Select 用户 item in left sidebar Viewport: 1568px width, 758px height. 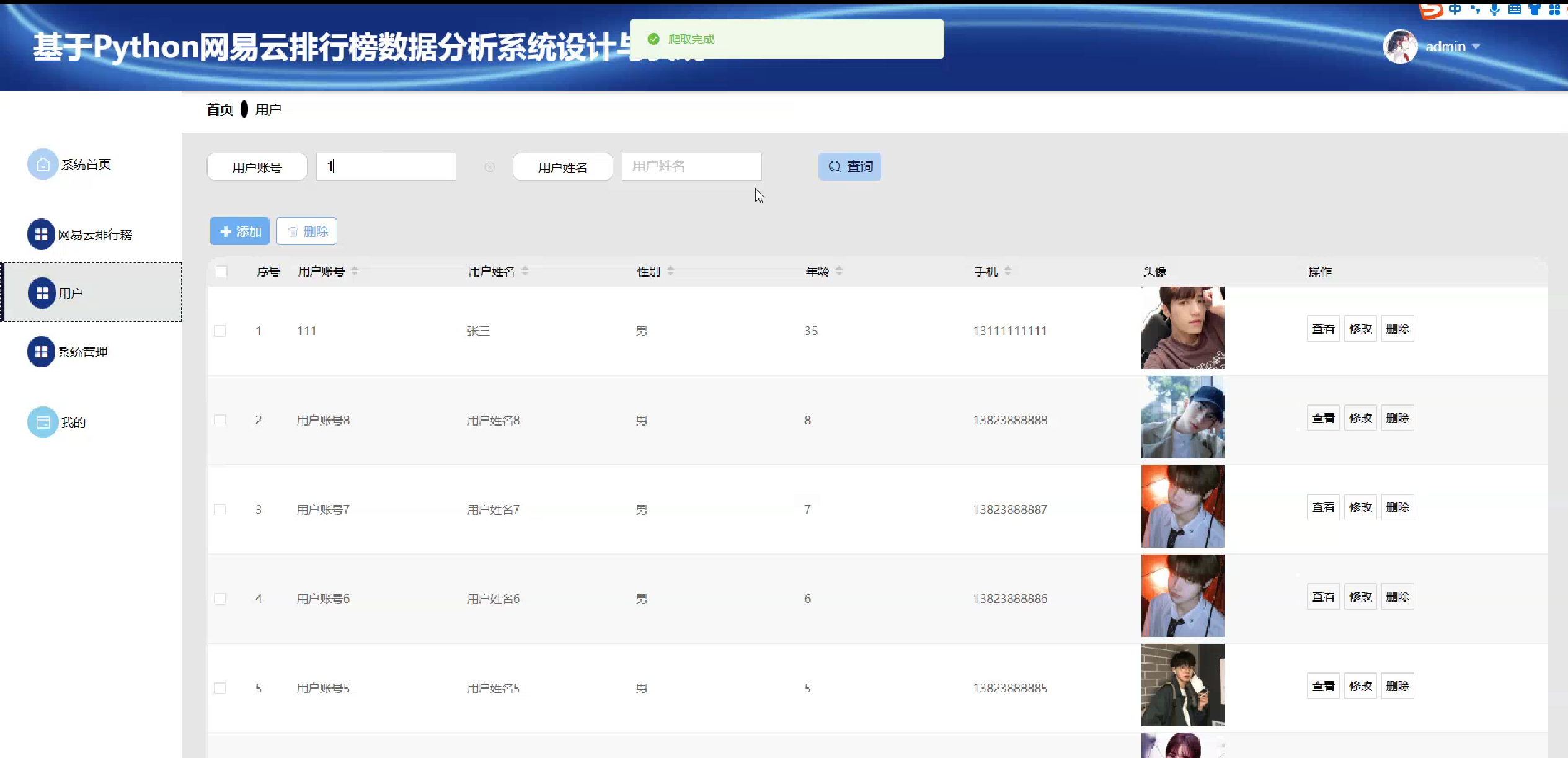[70, 293]
